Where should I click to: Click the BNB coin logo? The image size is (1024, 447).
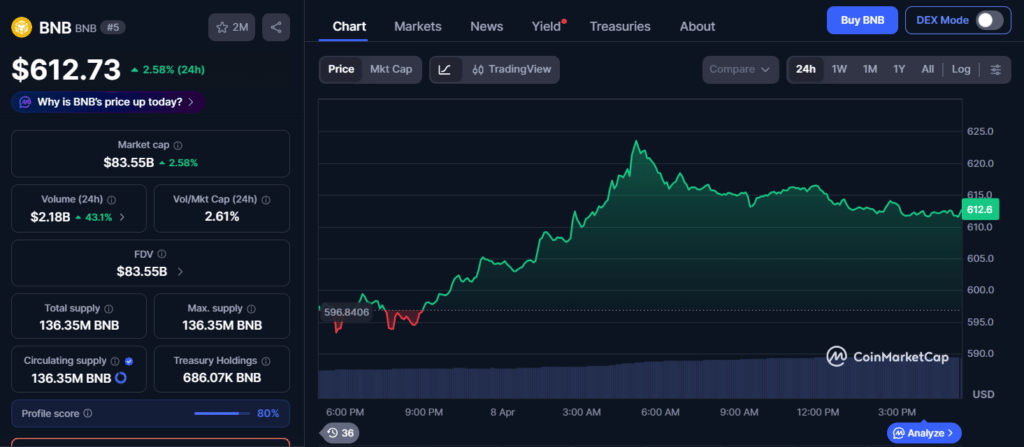click(21, 27)
